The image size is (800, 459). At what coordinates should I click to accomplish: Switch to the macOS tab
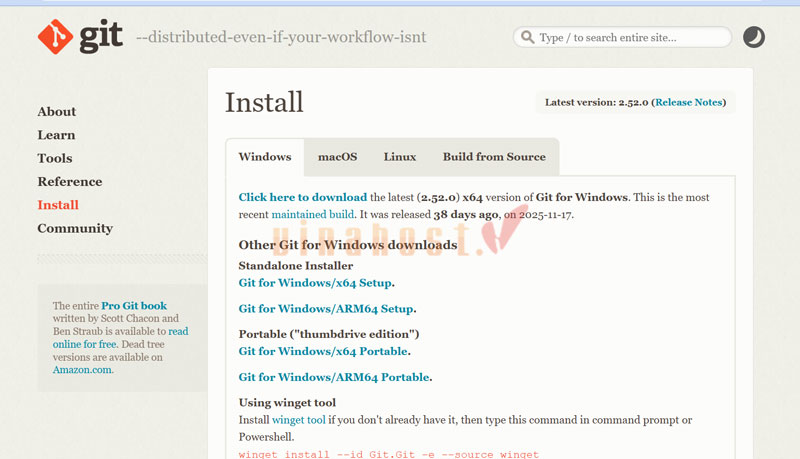pyautogui.click(x=337, y=157)
